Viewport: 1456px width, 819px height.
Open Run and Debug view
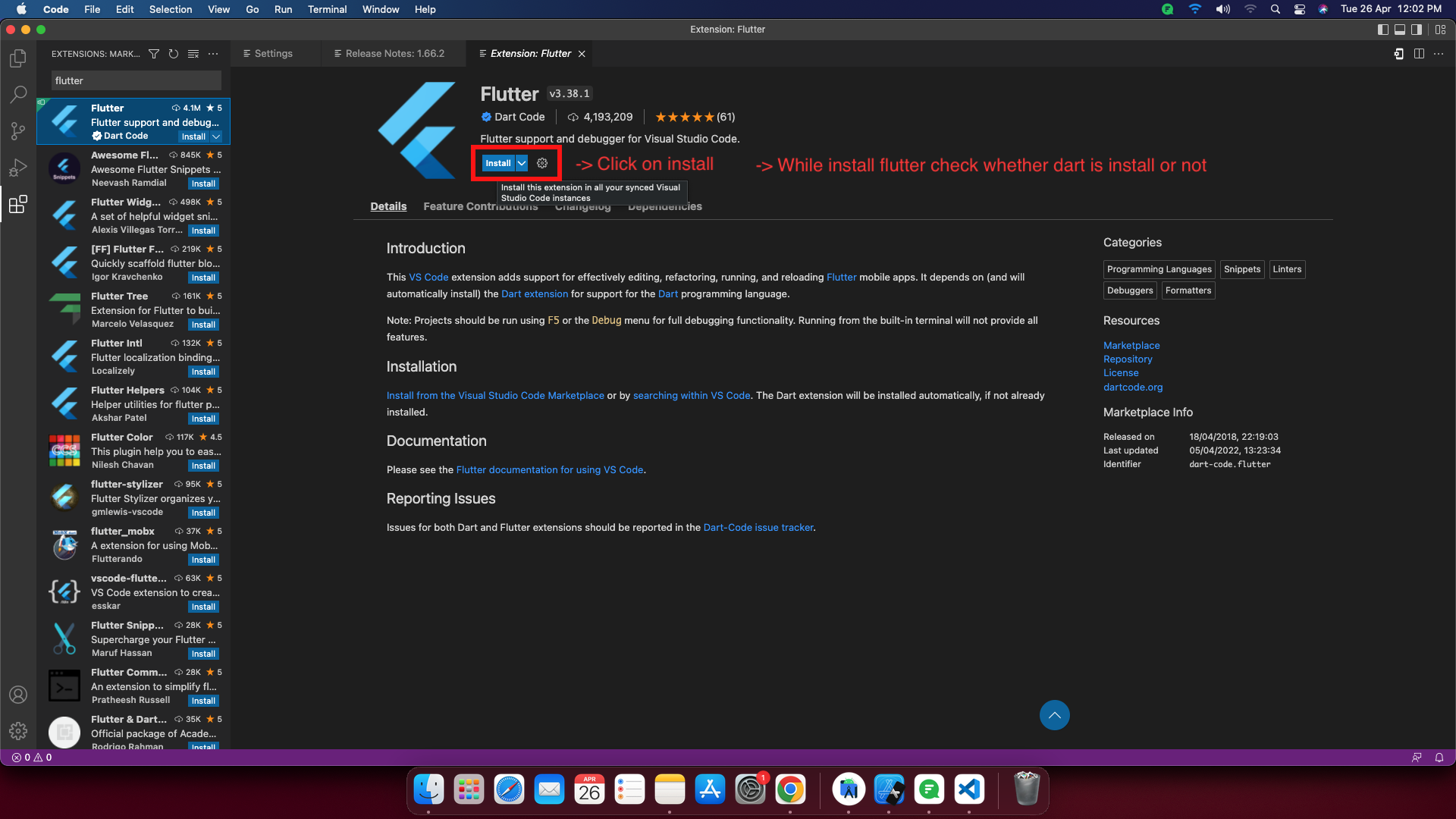pos(18,167)
